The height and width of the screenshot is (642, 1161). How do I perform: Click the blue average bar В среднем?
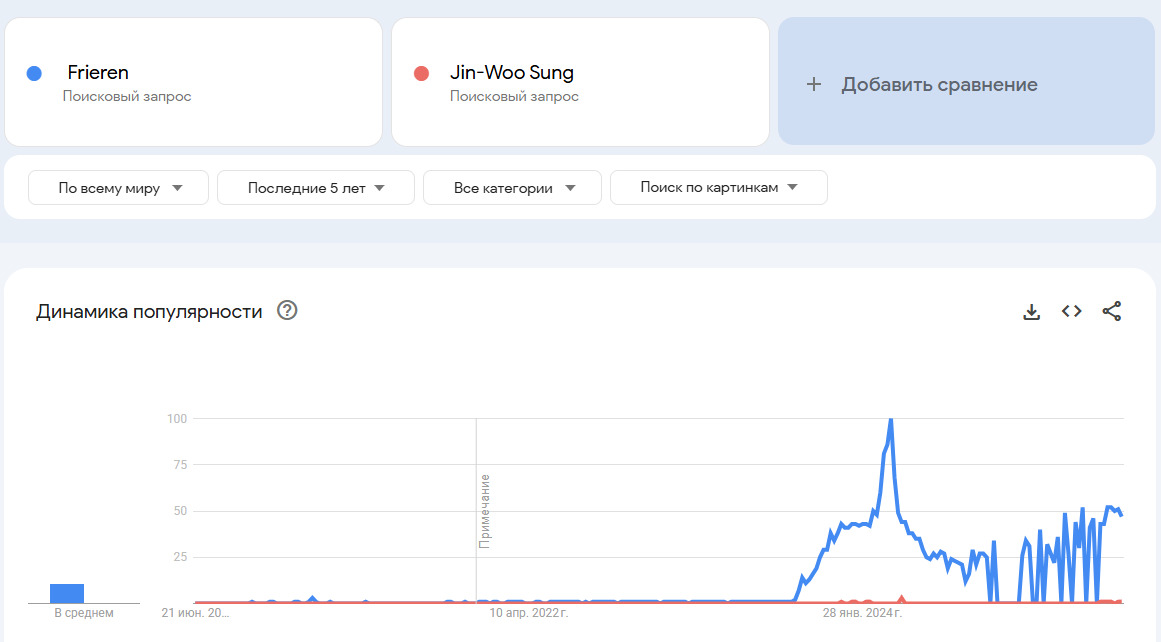click(x=67, y=593)
